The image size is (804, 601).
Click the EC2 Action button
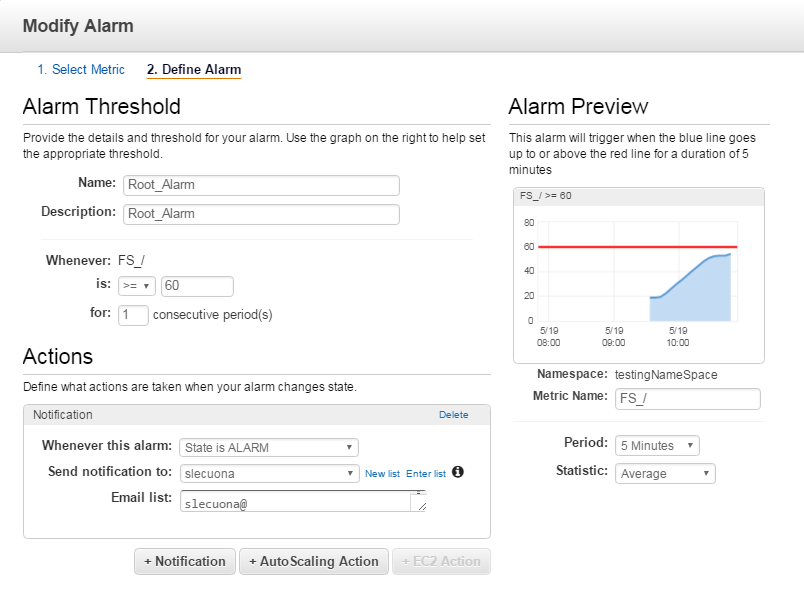click(x=441, y=562)
